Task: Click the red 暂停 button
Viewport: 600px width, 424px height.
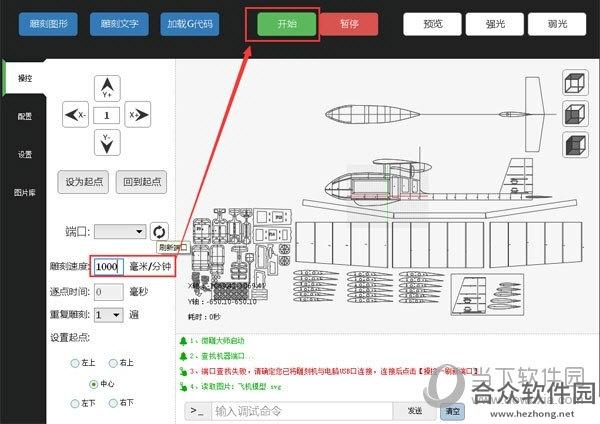Action: [x=349, y=24]
